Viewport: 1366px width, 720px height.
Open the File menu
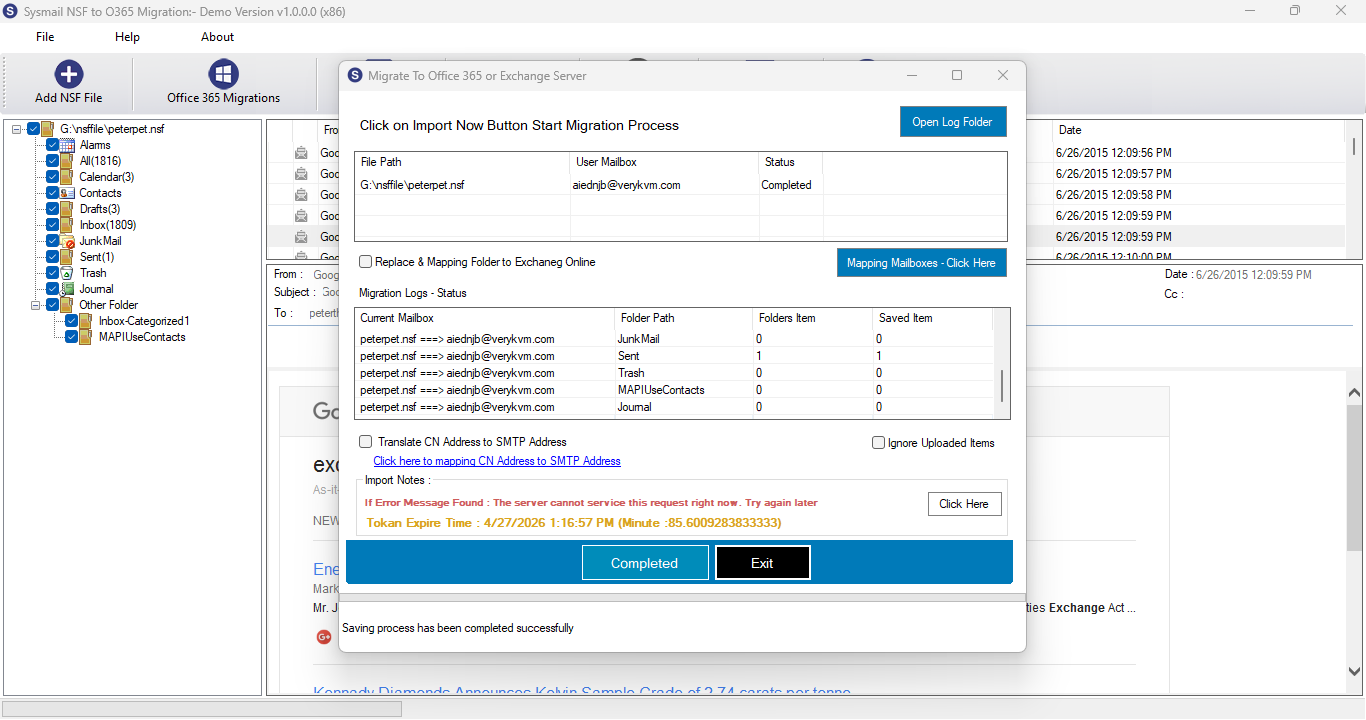45,37
